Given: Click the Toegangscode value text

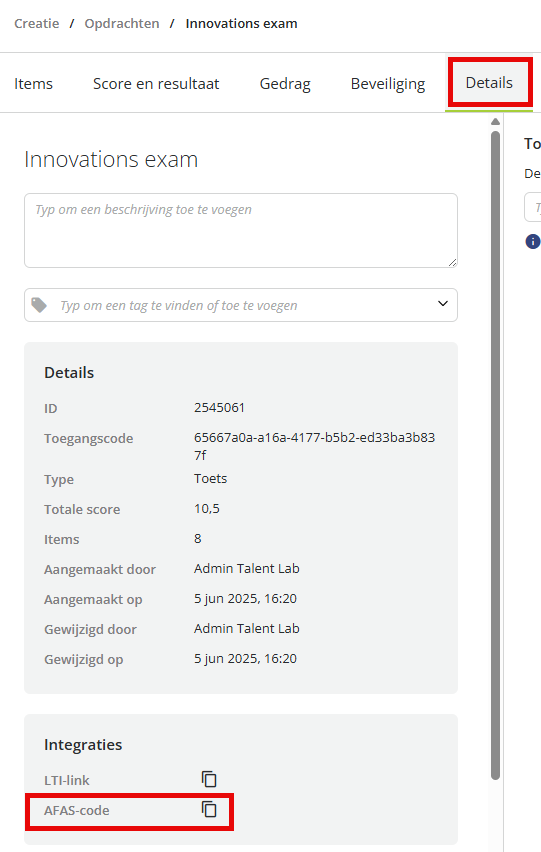Looking at the screenshot, I should click(314, 446).
